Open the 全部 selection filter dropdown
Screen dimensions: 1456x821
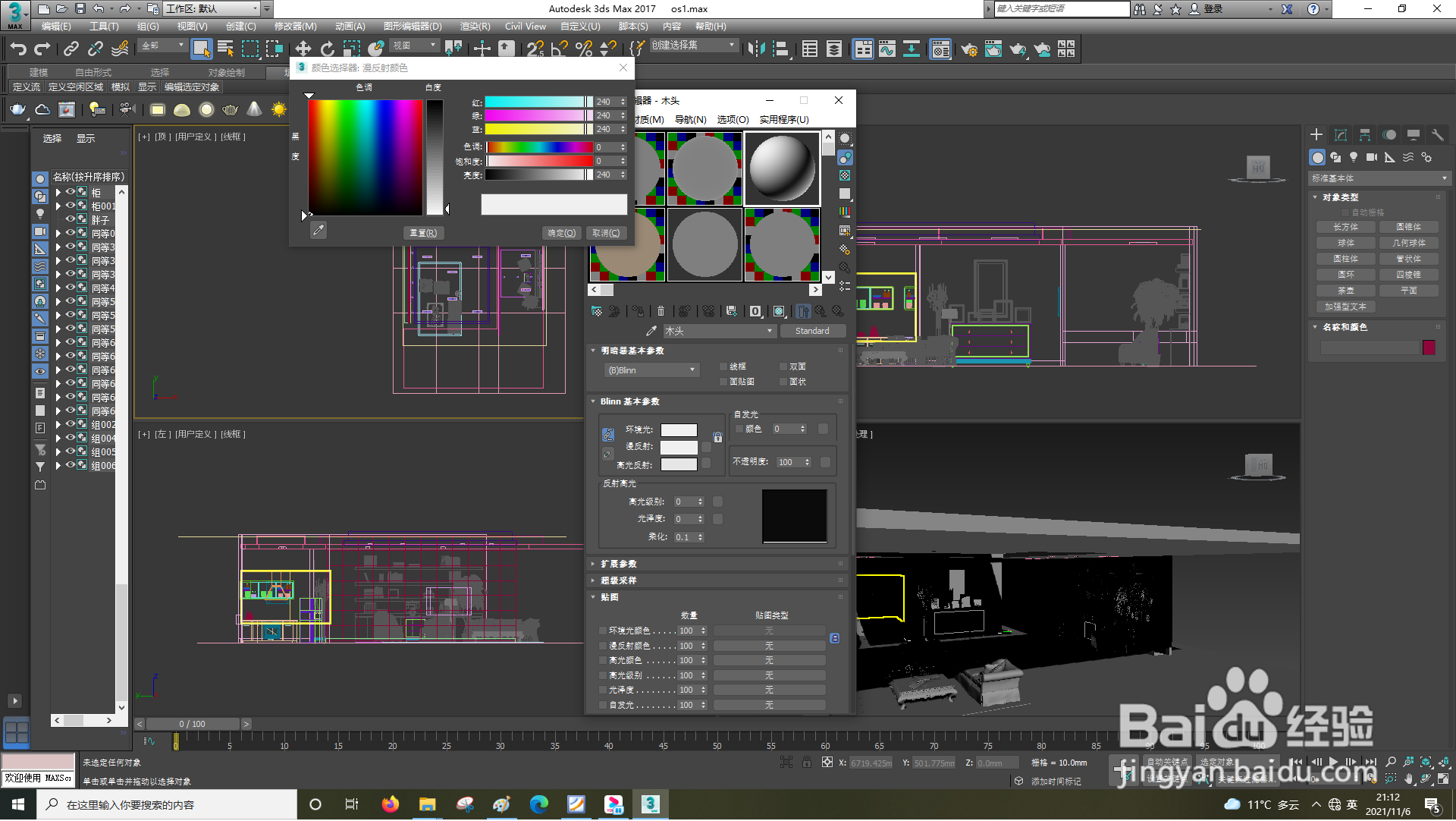click(162, 46)
